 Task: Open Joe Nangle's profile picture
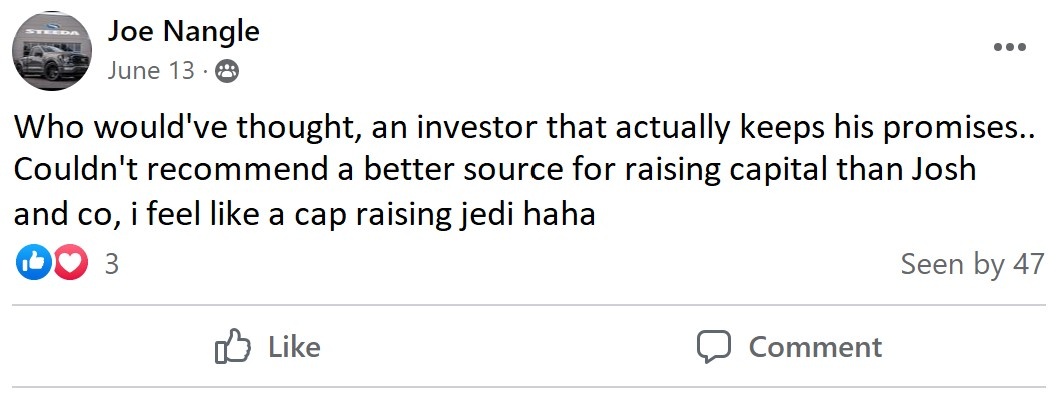[52, 53]
